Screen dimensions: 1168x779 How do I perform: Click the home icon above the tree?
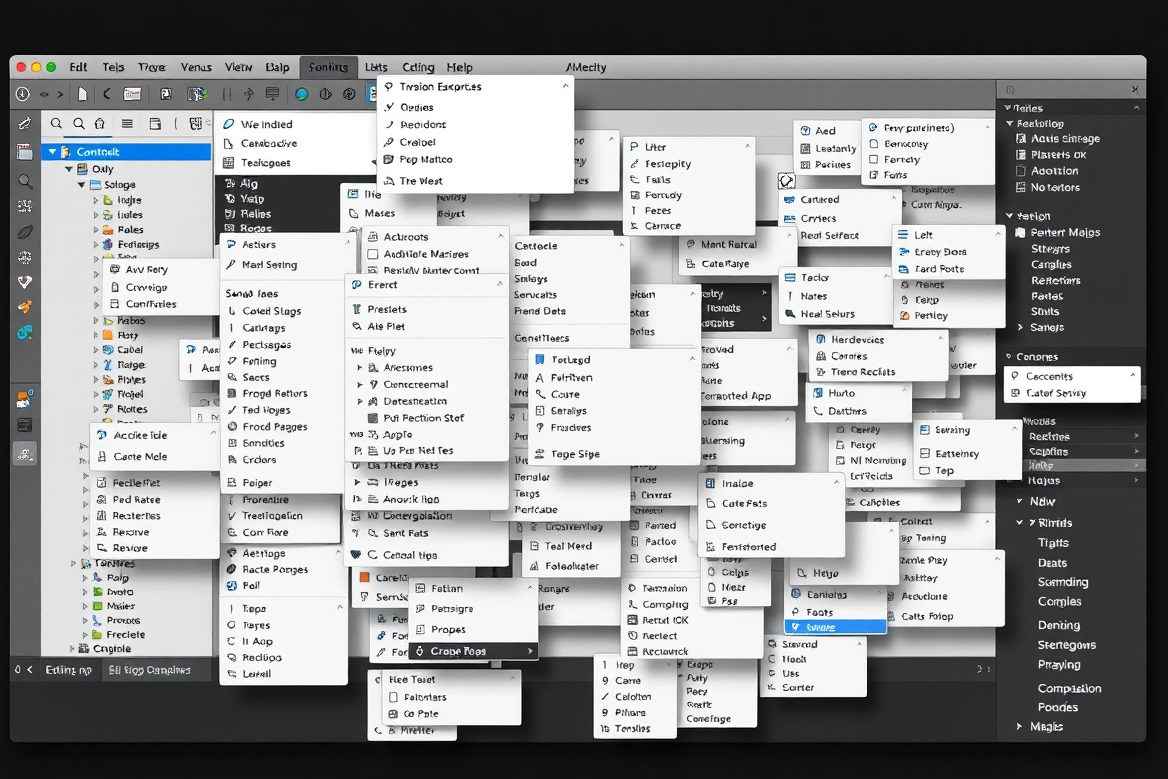(x=99, y=124)
